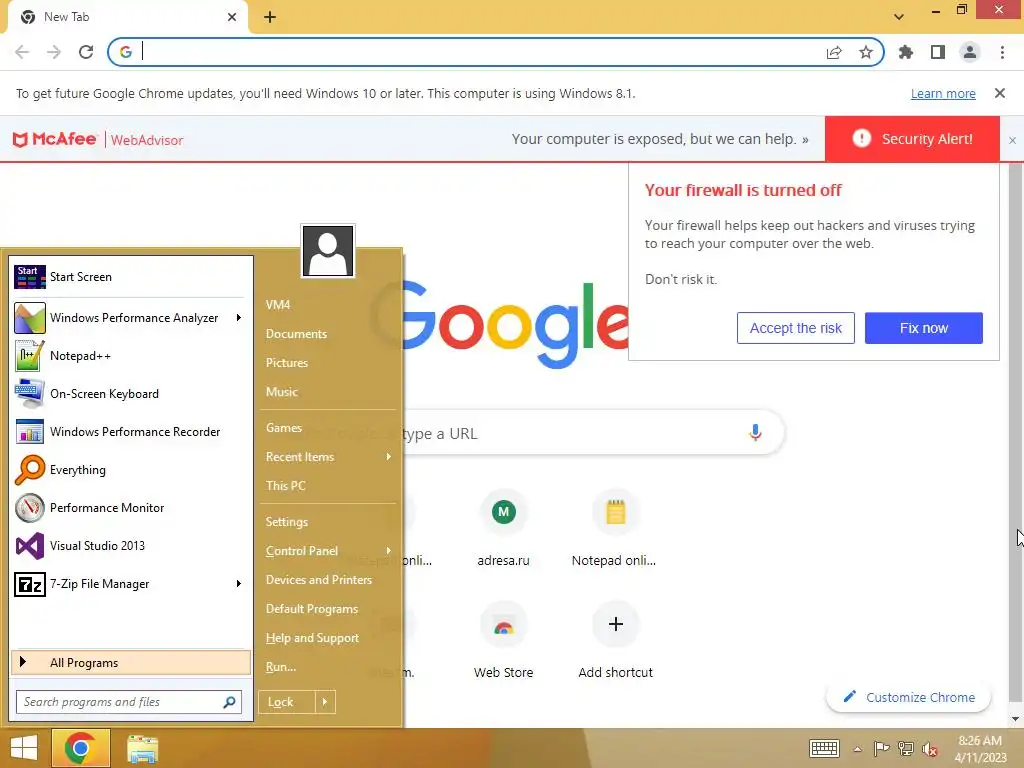Open Devices and Printers
This screenshot has height=768, width=1024.
(319, 580)
